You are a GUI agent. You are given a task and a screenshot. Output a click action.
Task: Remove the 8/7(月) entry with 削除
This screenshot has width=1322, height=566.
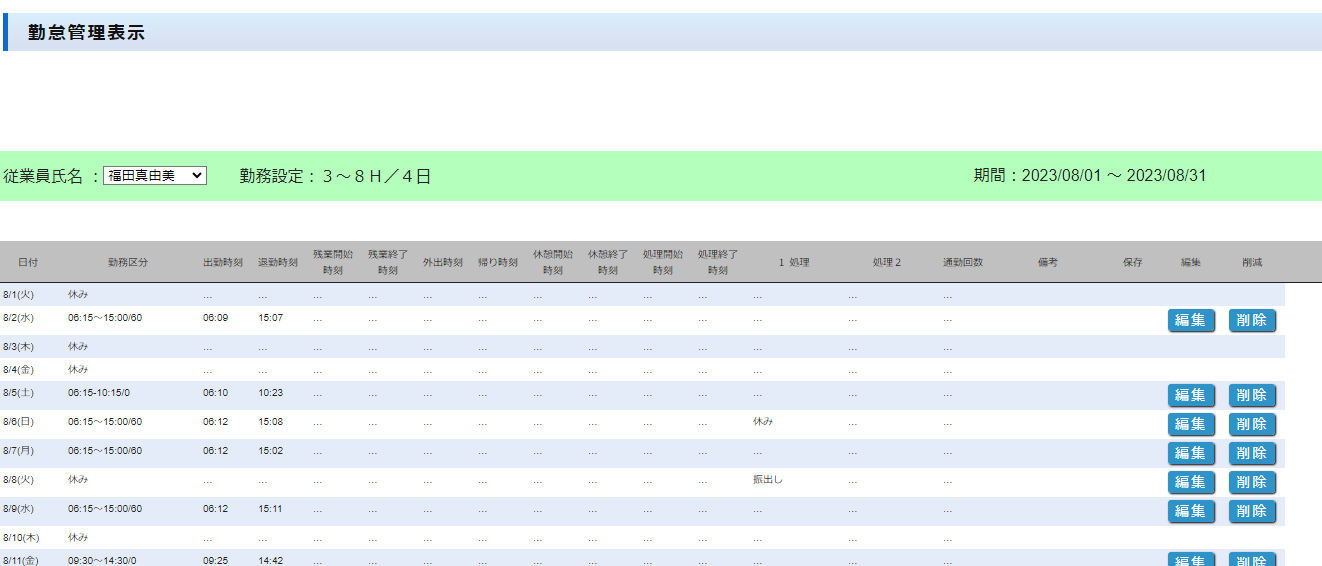click(x=1252, y=453)
